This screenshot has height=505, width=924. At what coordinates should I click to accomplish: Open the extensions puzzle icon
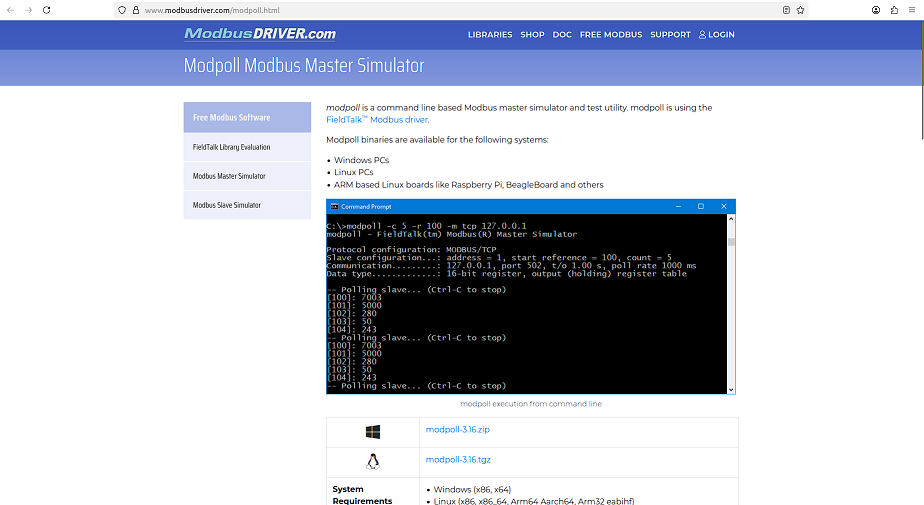point(894,10)
